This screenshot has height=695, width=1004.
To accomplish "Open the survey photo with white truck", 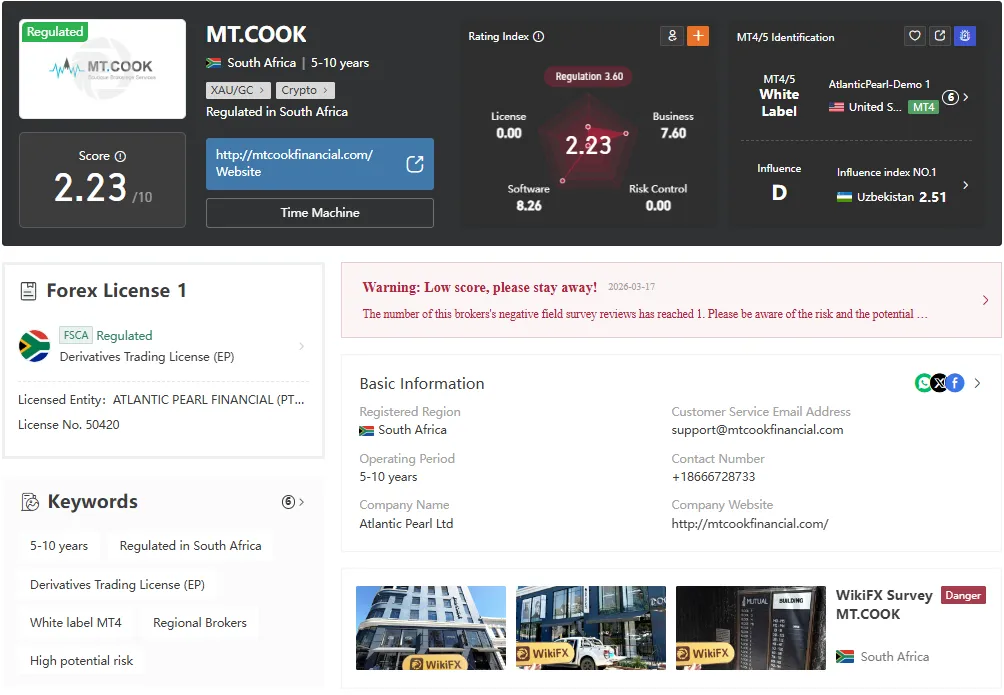I will [591, 628].
